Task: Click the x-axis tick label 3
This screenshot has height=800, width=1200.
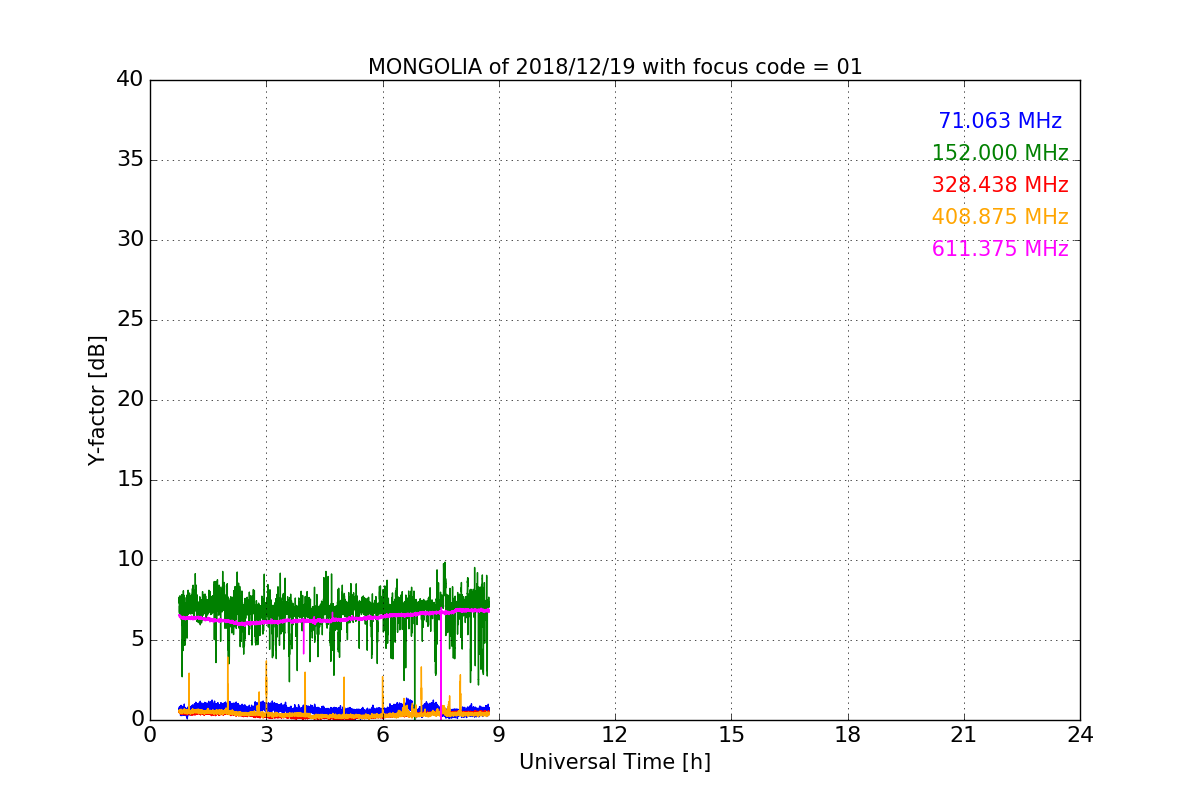Action: coord(266,735)
